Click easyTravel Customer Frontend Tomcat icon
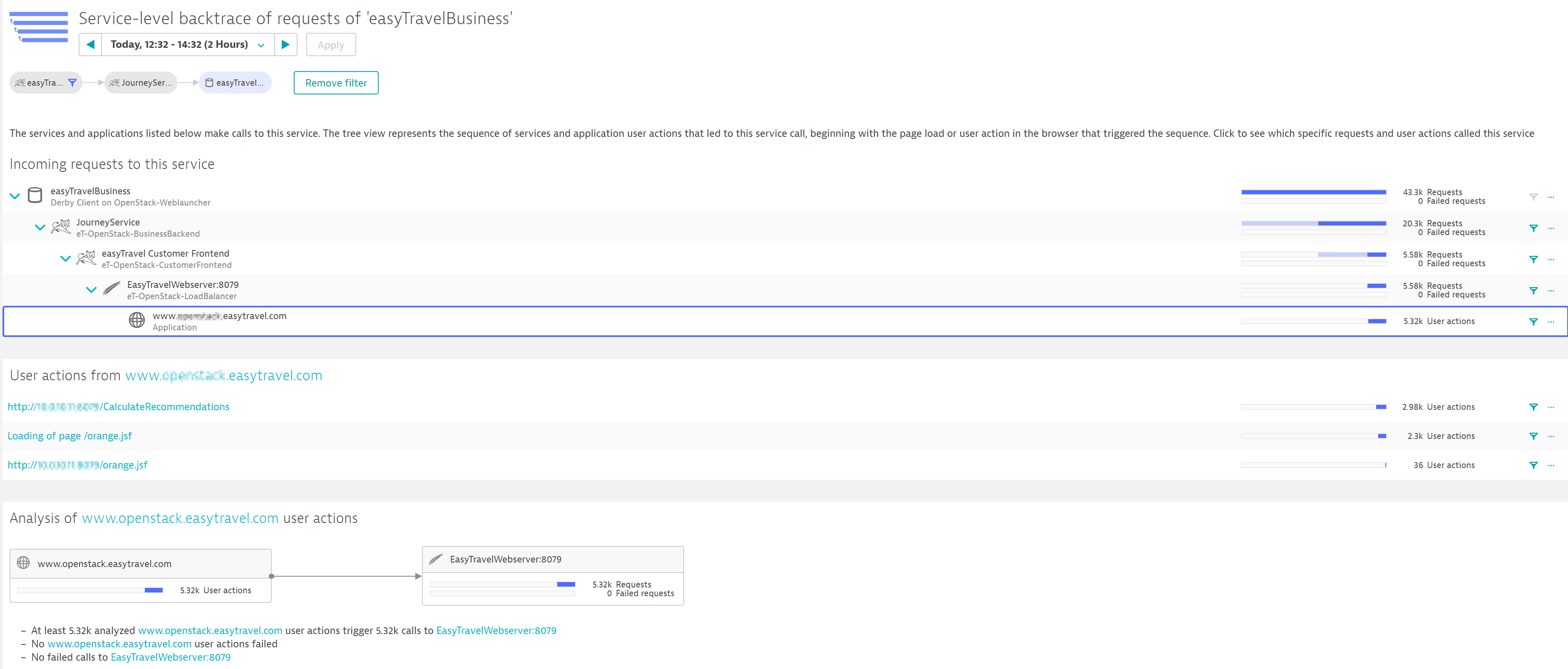 [86, 258]
